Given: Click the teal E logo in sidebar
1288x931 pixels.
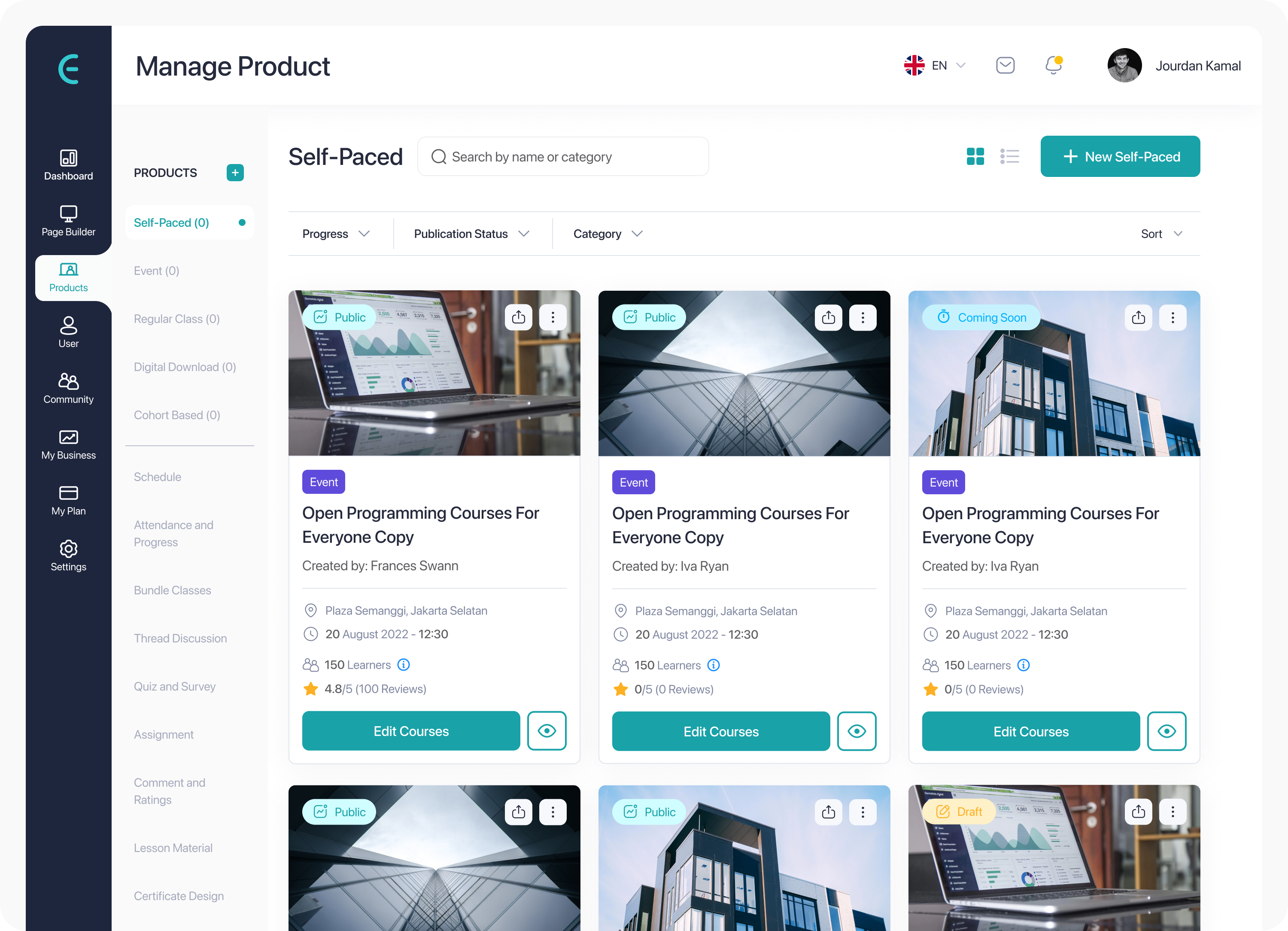Looking at the screenshot, I should point(68,69).
